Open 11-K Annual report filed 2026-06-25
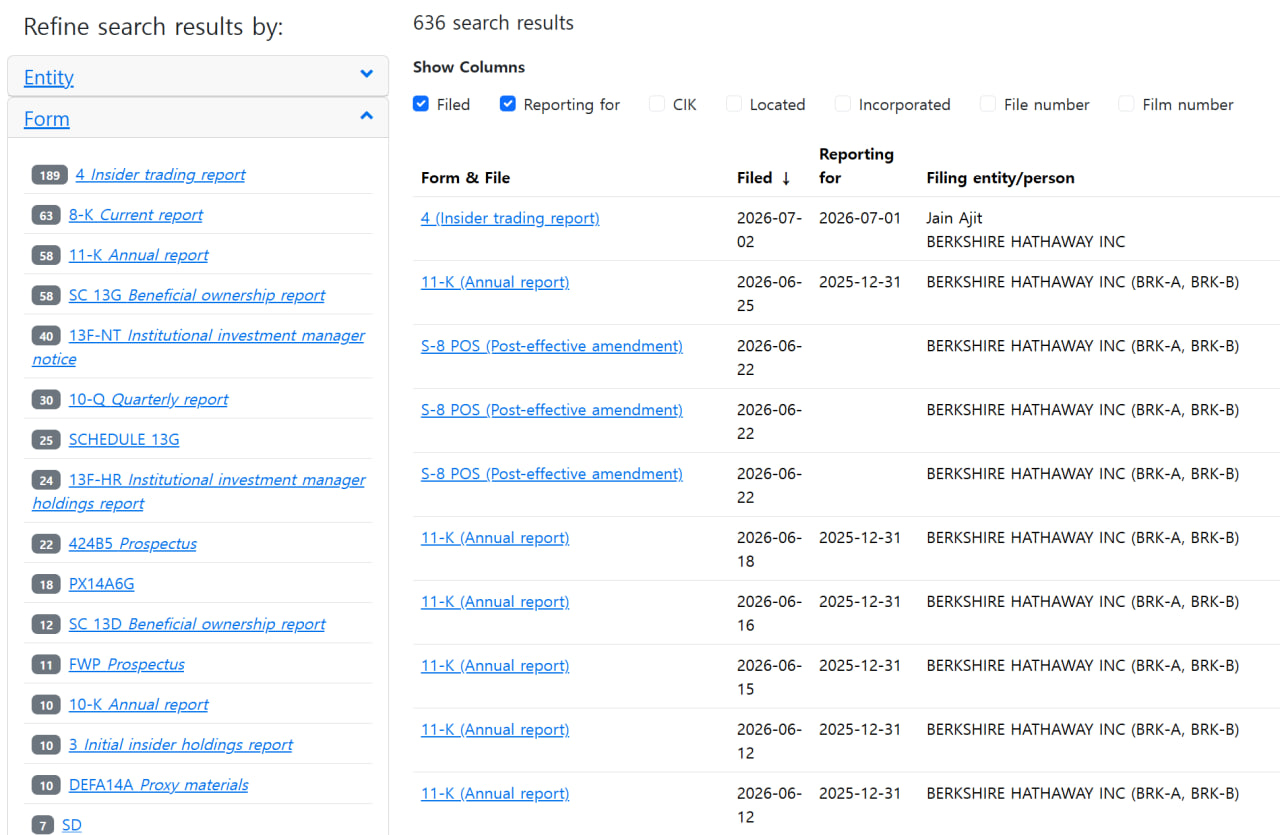This screenshot has height=835, width=1280. click(495, 282)
